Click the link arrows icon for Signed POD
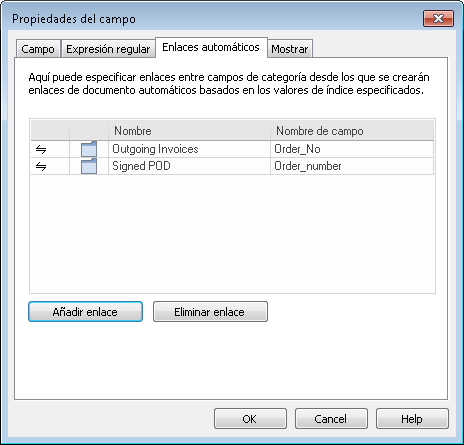Viewport: 464px width, 445px height. (x=41, y=166)
